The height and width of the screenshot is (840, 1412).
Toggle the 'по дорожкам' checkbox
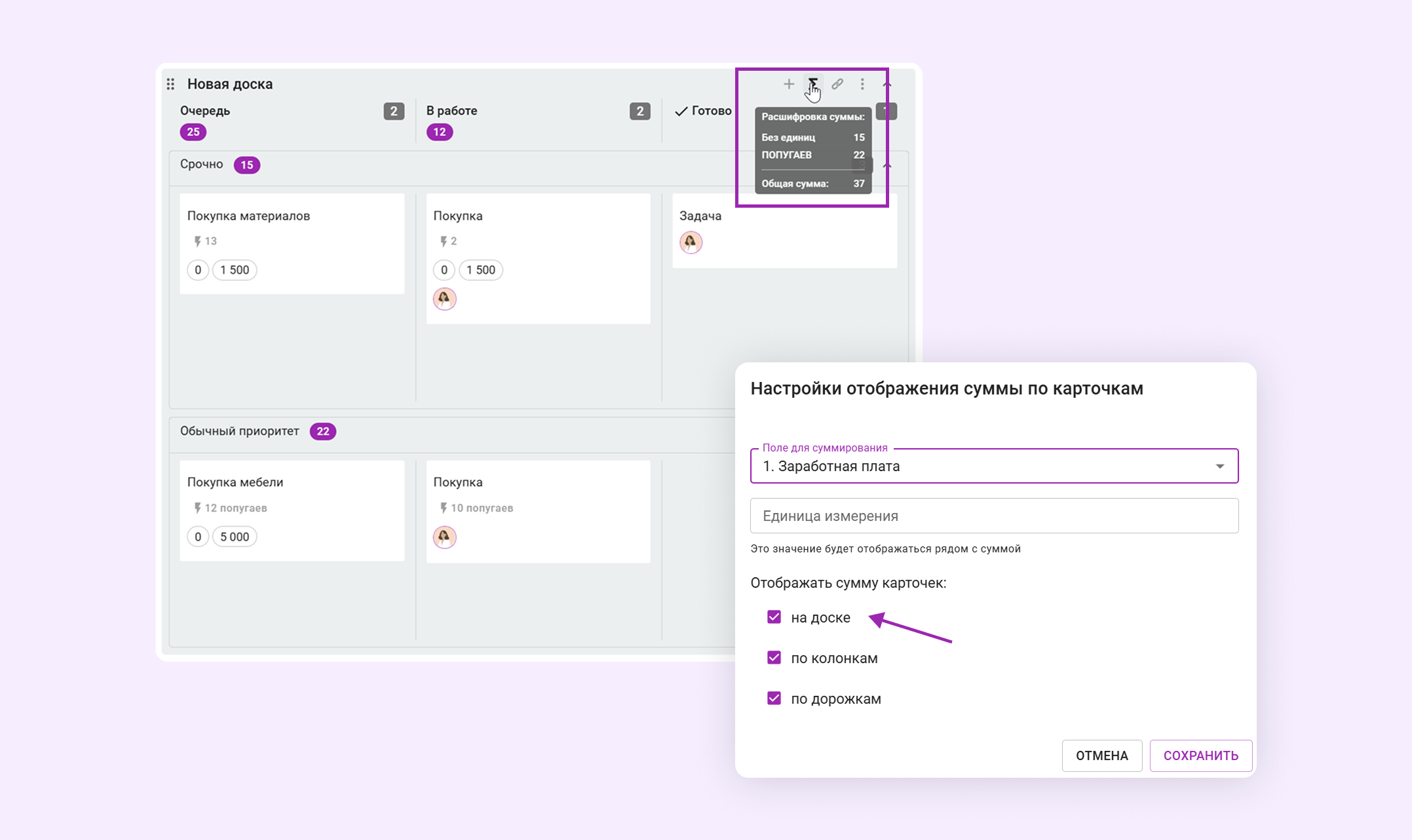tap(774, 698)
